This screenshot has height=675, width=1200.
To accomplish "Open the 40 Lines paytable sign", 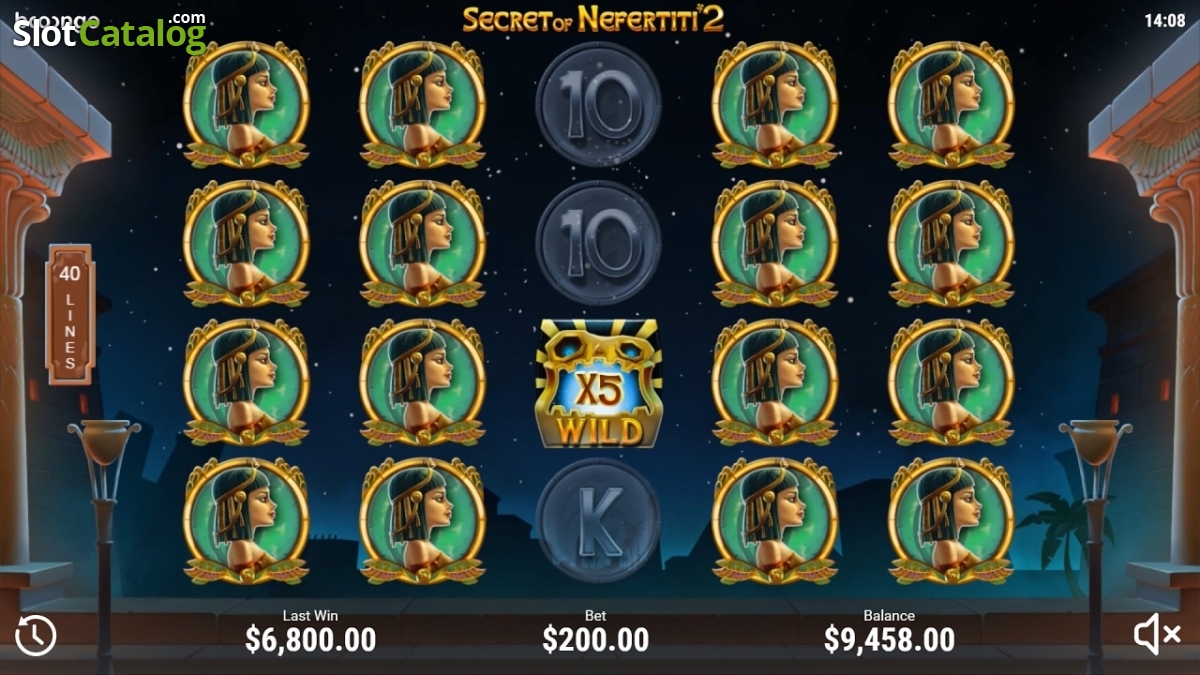I will 70,315.
